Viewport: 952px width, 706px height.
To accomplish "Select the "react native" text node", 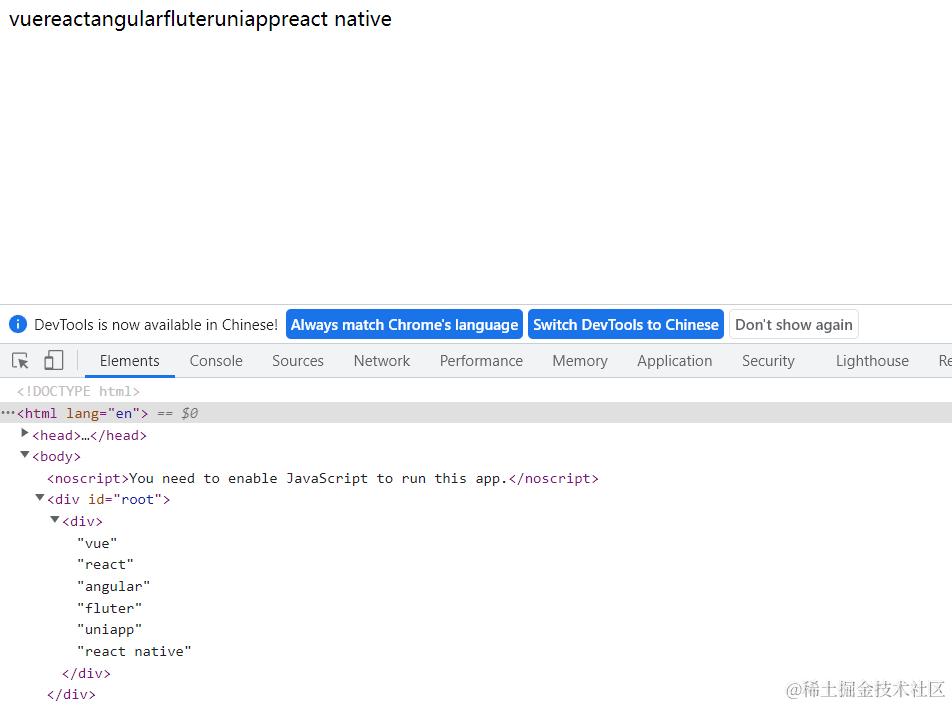I will 134,651.
